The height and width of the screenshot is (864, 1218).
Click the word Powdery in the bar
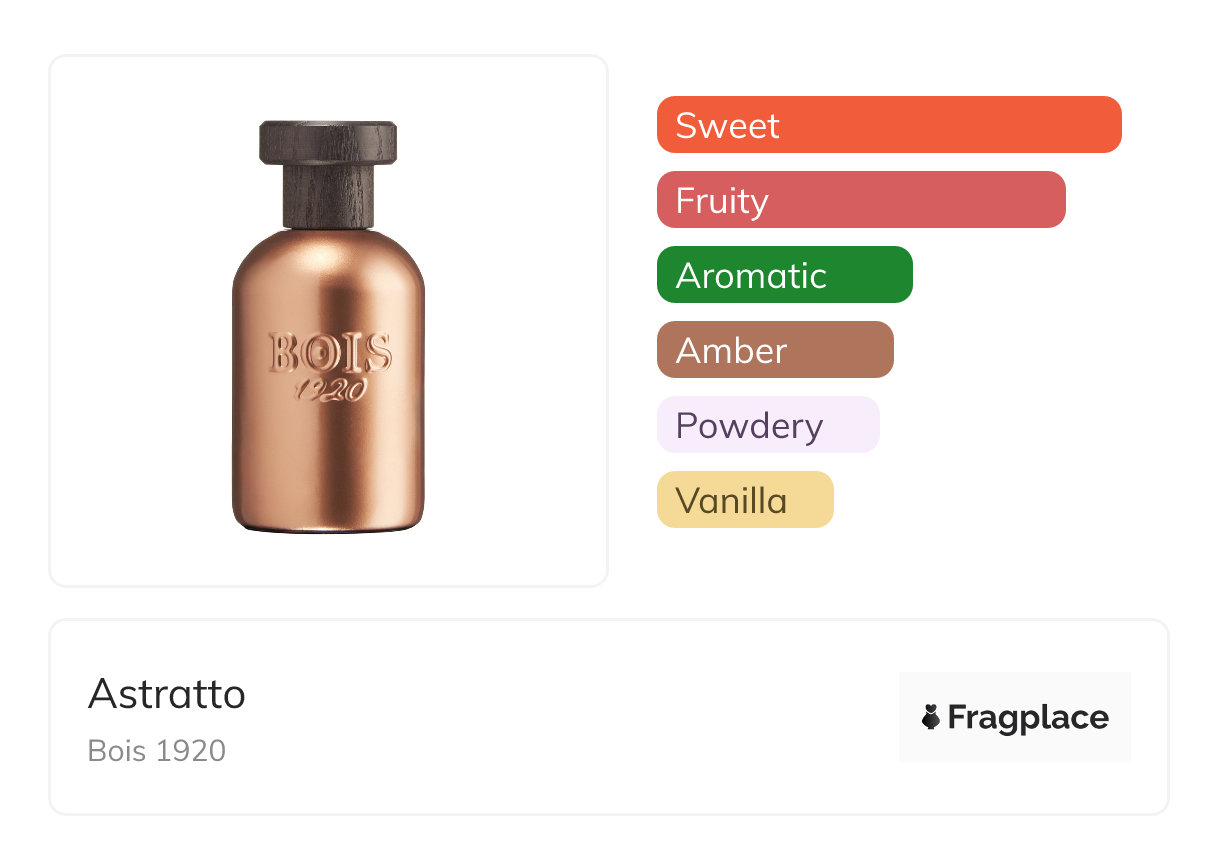pyautogui.click(x=749, y=426)
